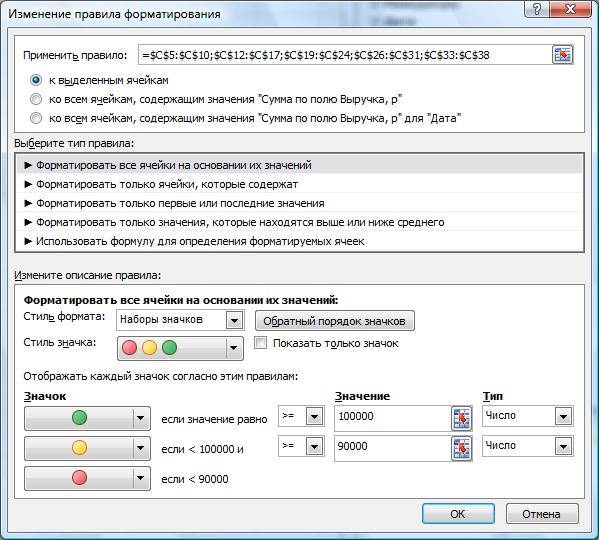Click the help question mark button in title bar
The height and width of the screenshot is (540, 599).
[537, 9]
